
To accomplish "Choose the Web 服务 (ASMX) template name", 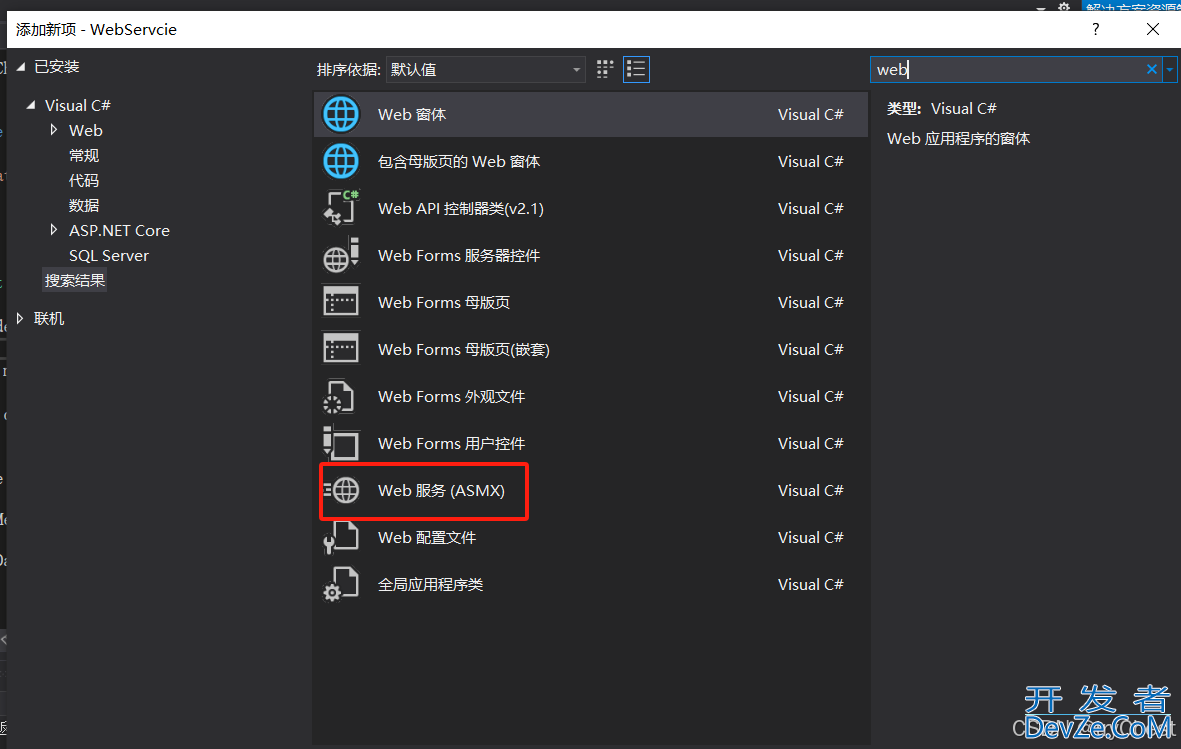I will tap(441, 491).
